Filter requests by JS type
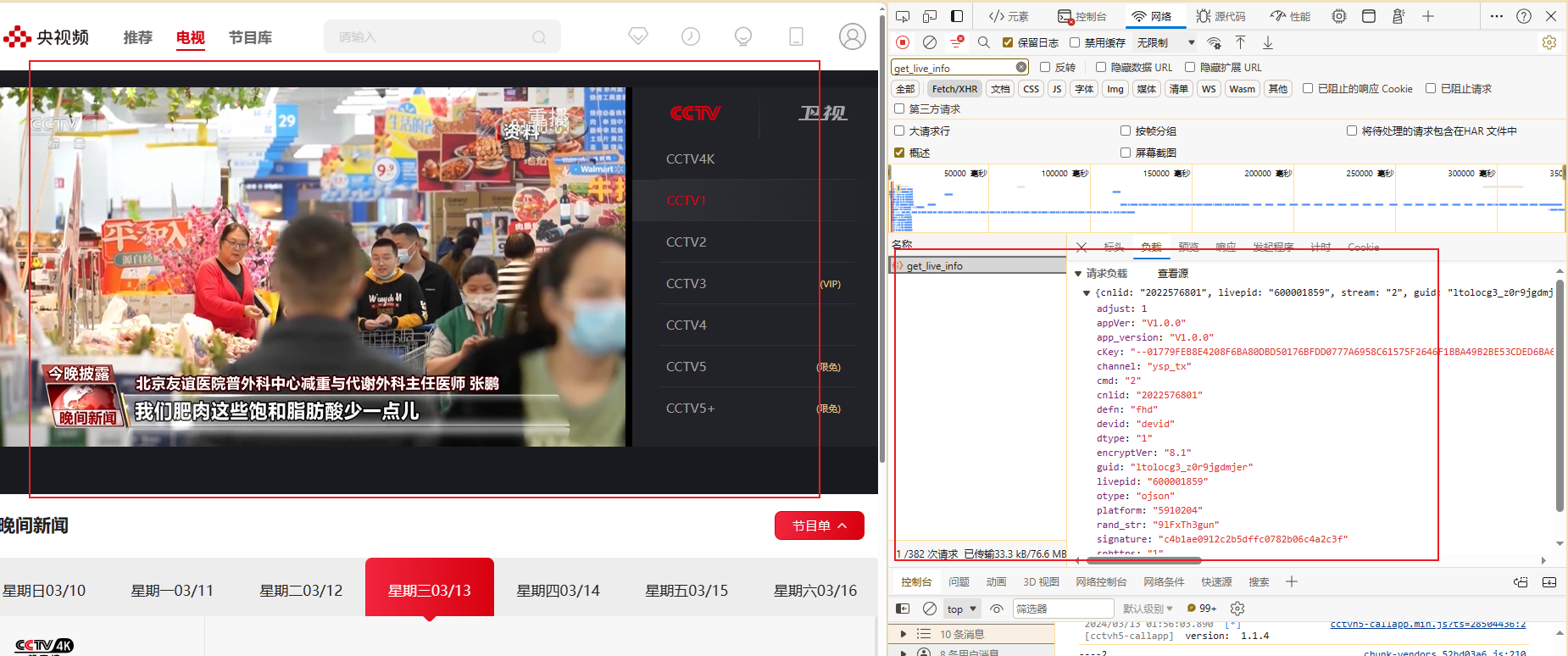1568x656 pixels. click(1056, 89)
